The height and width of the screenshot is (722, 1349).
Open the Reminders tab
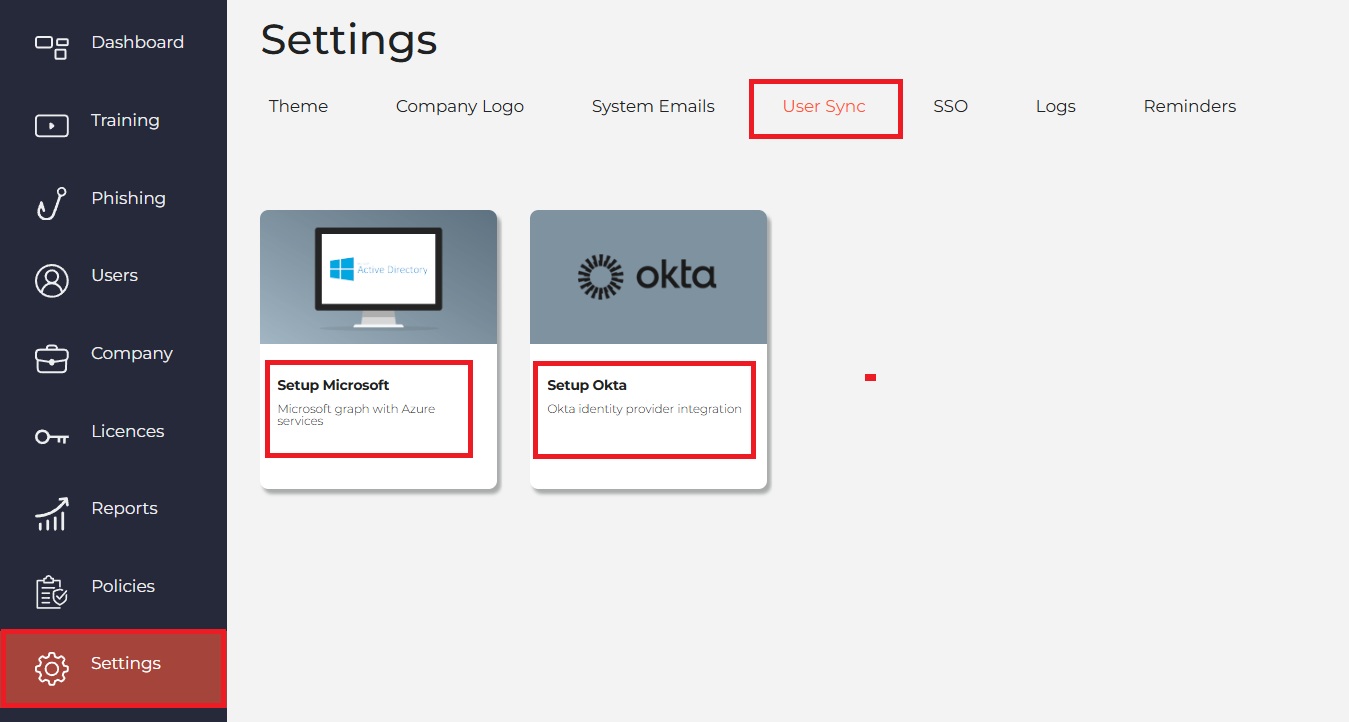click(1190, 106)
